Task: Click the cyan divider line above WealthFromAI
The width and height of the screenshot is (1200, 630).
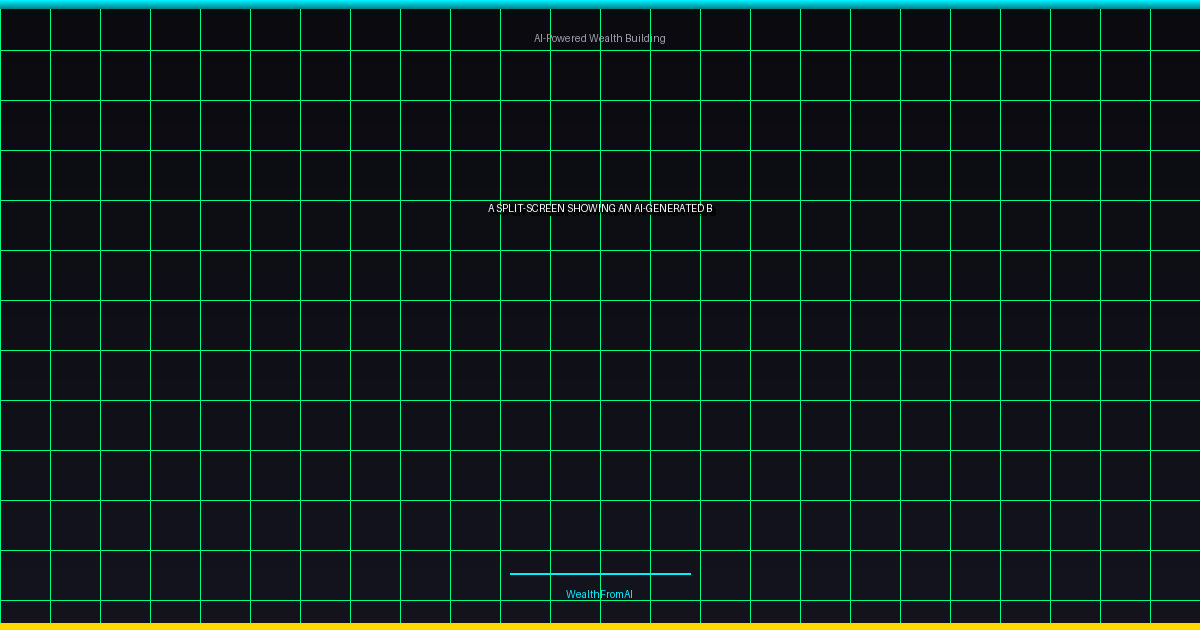Action: click(600, 574)
